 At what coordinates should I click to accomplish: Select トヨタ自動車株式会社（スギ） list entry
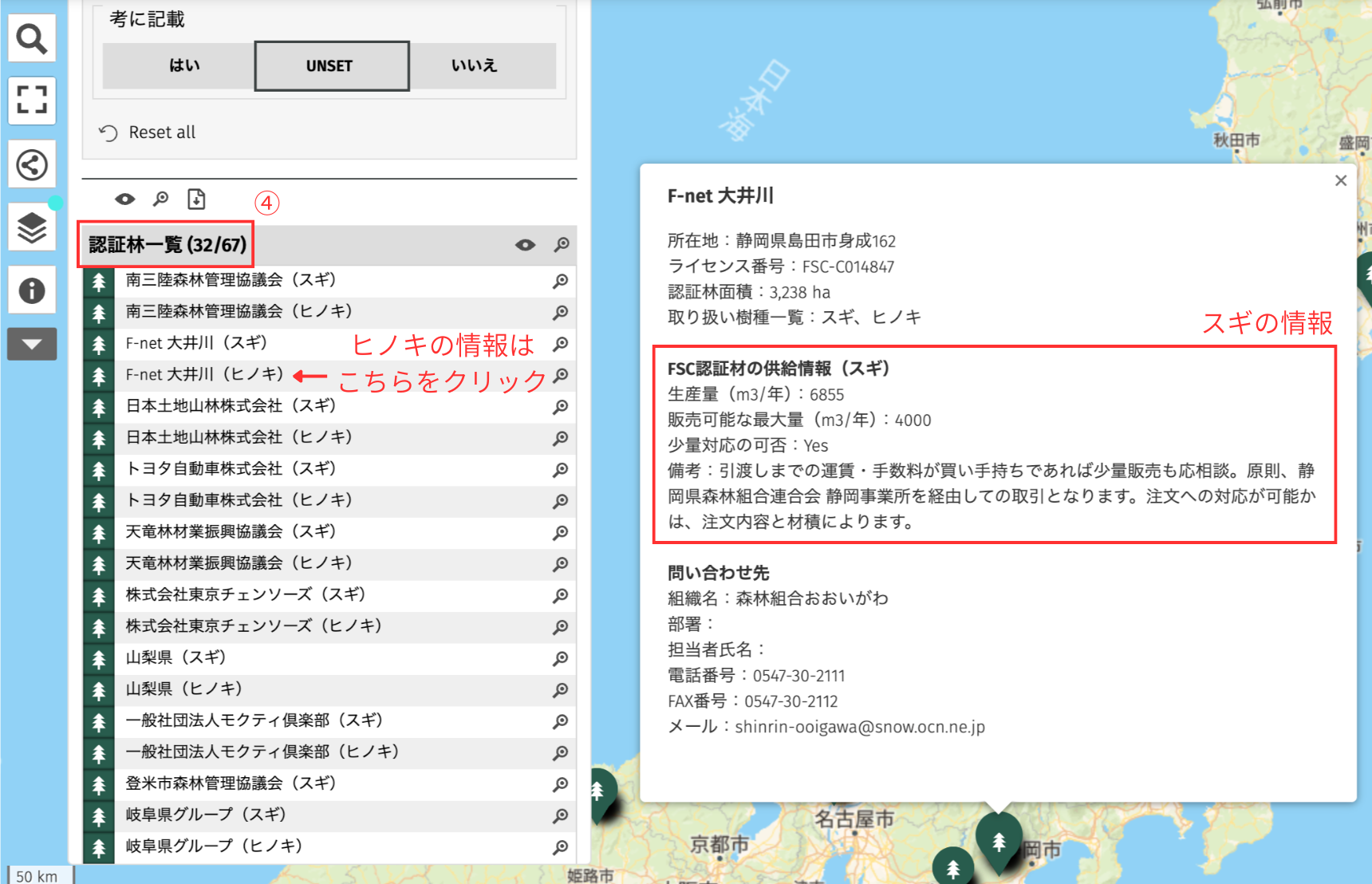coord(231,469)
